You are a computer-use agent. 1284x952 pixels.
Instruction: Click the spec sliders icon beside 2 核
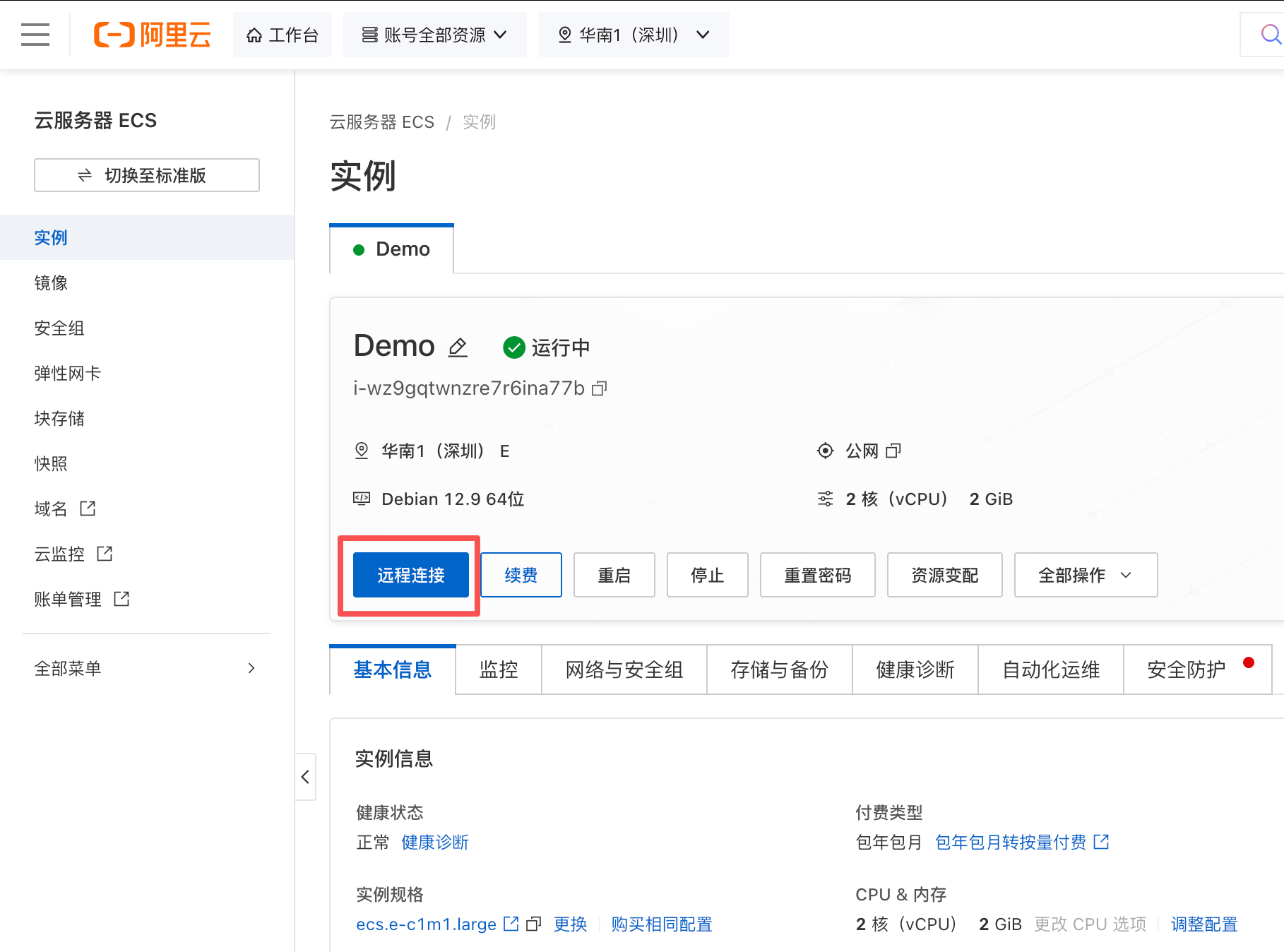coord(825,499)
